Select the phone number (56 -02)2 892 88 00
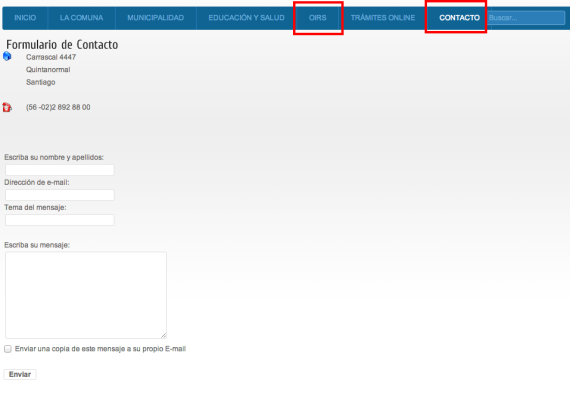This screenshot has height=393, width=570. tap(58, 107)
